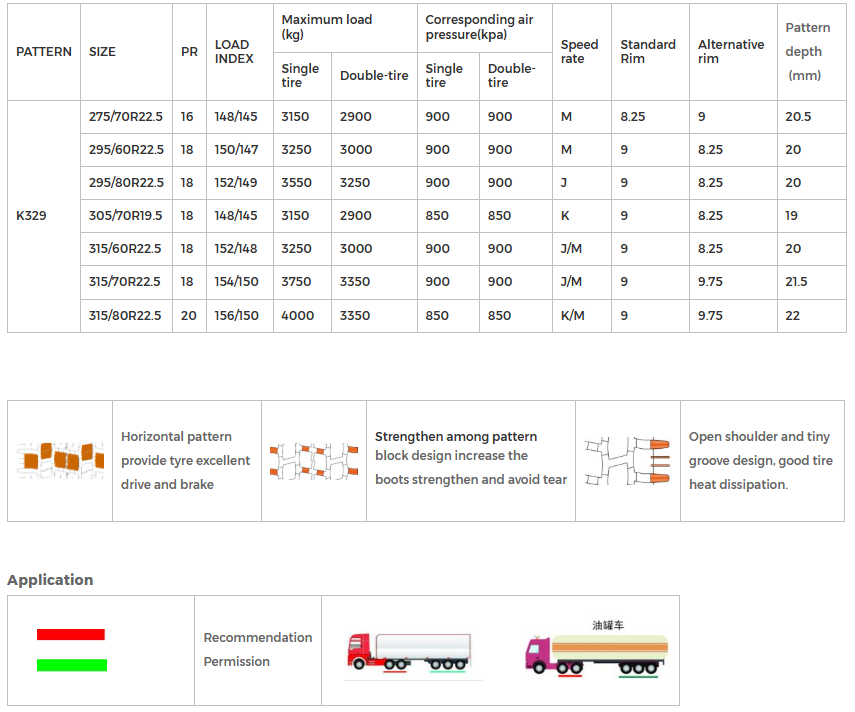Click the 'Standard Rim' column header

coord(648,52)
